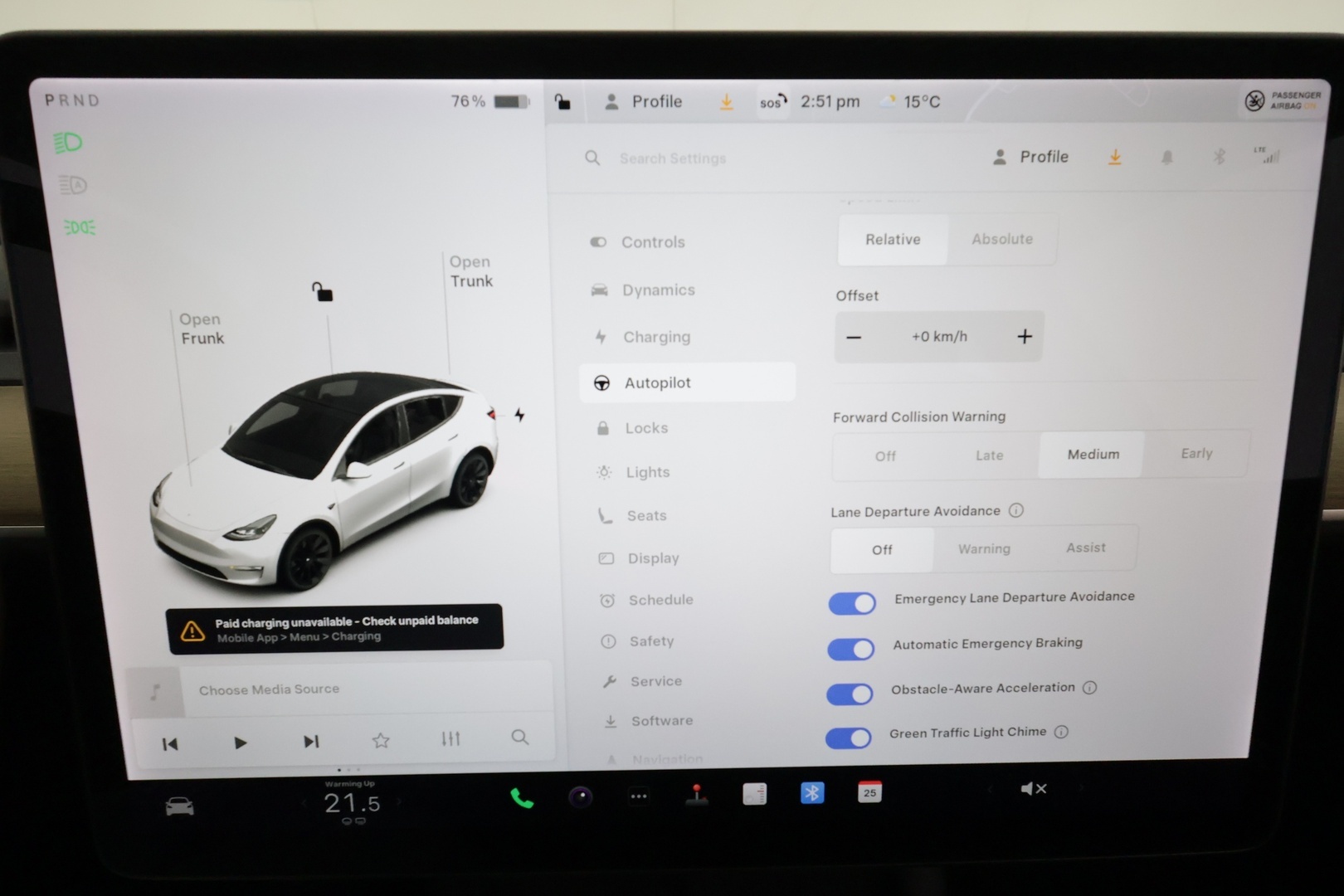Open the Charging settings section

656,337
